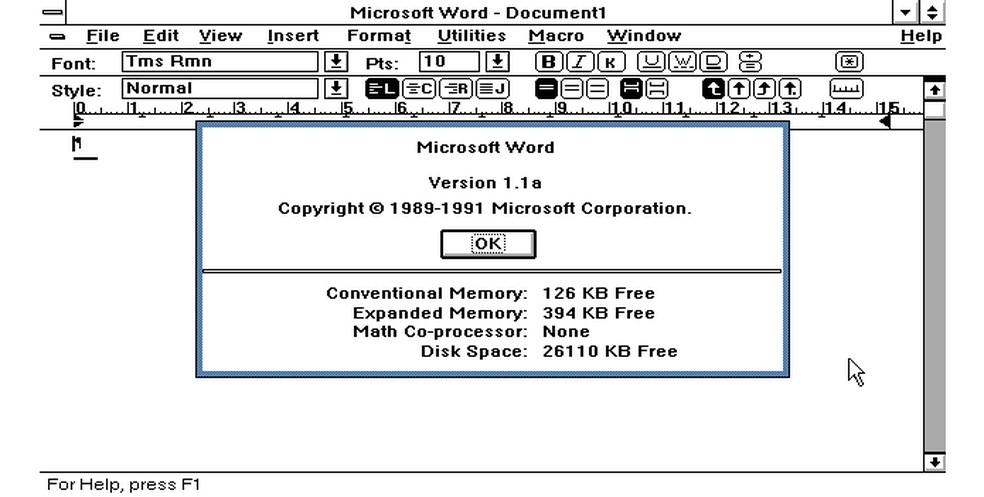Choose the left tab stop icon

[714, 88]
